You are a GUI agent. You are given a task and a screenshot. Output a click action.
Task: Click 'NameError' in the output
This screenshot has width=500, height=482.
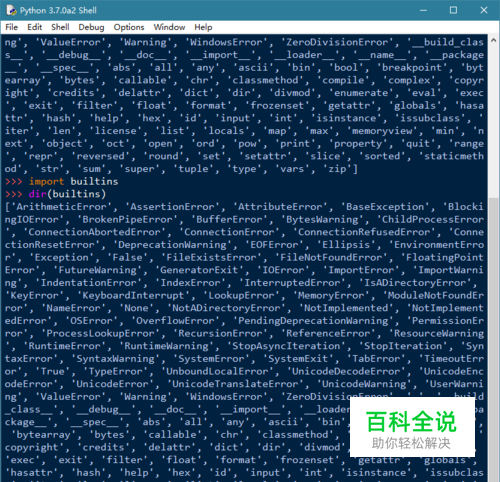point(73,308)
